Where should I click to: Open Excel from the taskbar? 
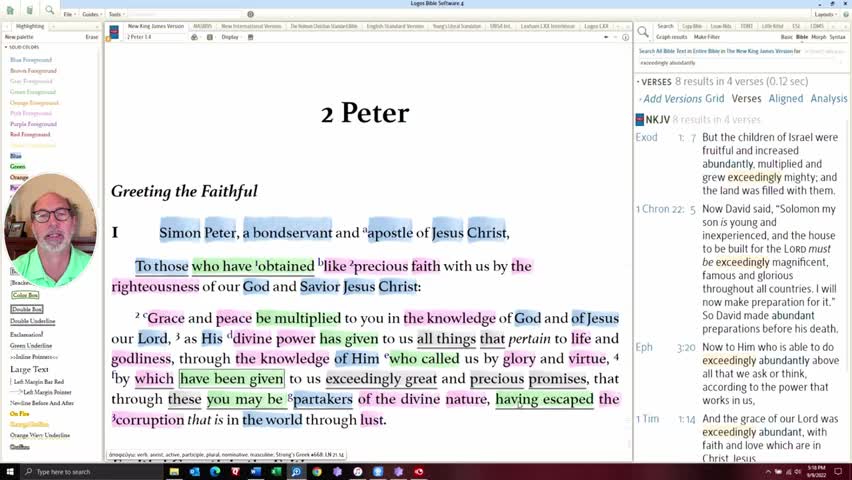tap(276, 471)
